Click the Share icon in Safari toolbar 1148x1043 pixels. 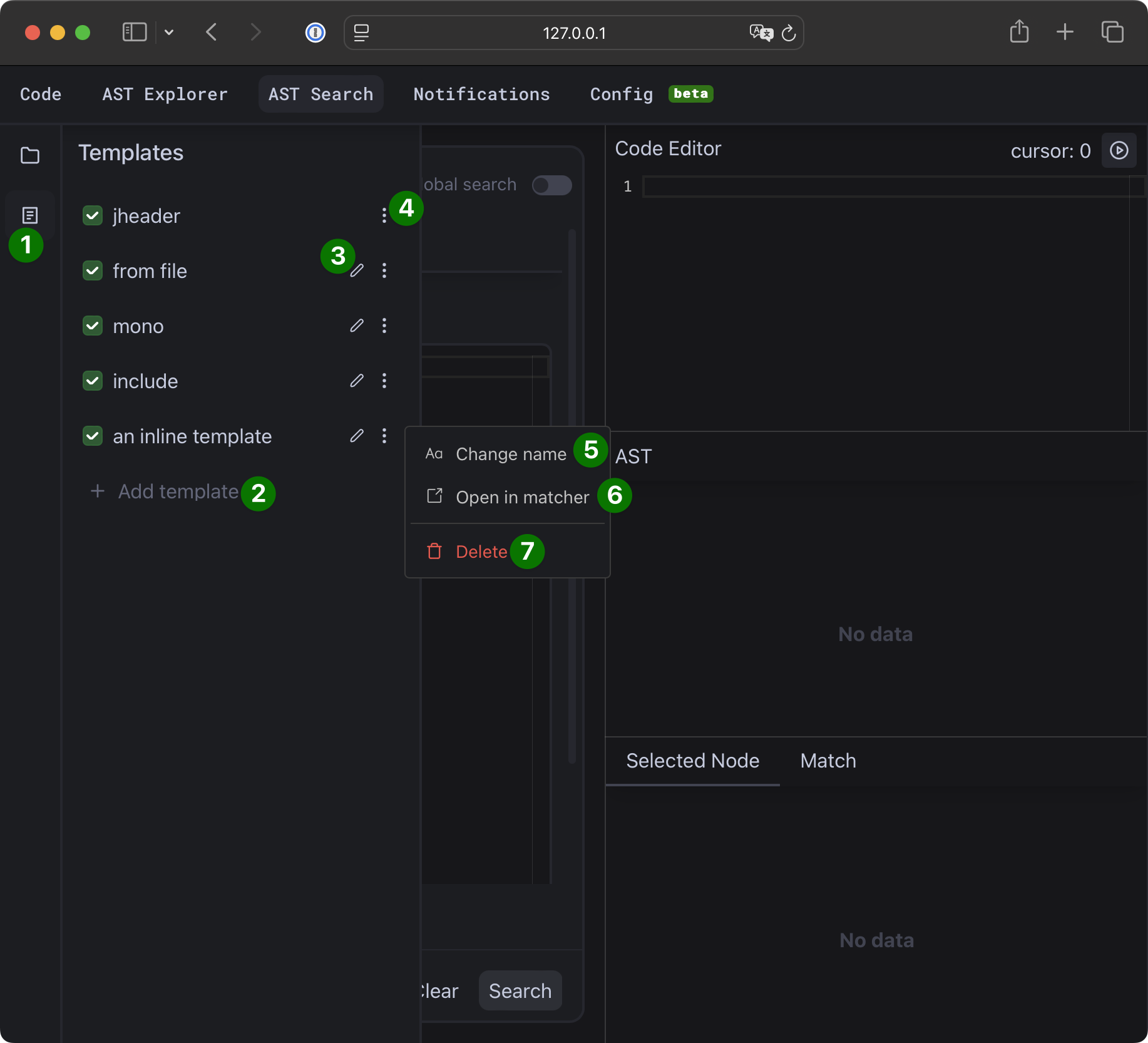(1020, 31)
